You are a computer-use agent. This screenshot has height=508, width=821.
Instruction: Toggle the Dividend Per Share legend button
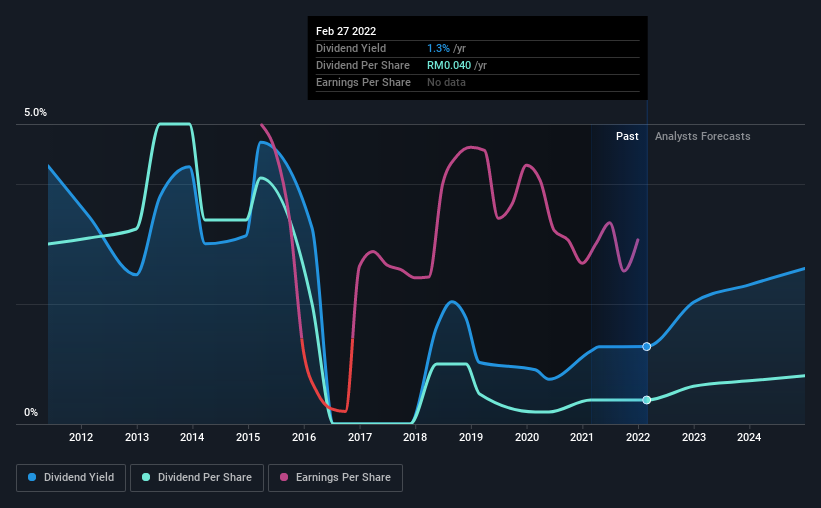point(197,478)
